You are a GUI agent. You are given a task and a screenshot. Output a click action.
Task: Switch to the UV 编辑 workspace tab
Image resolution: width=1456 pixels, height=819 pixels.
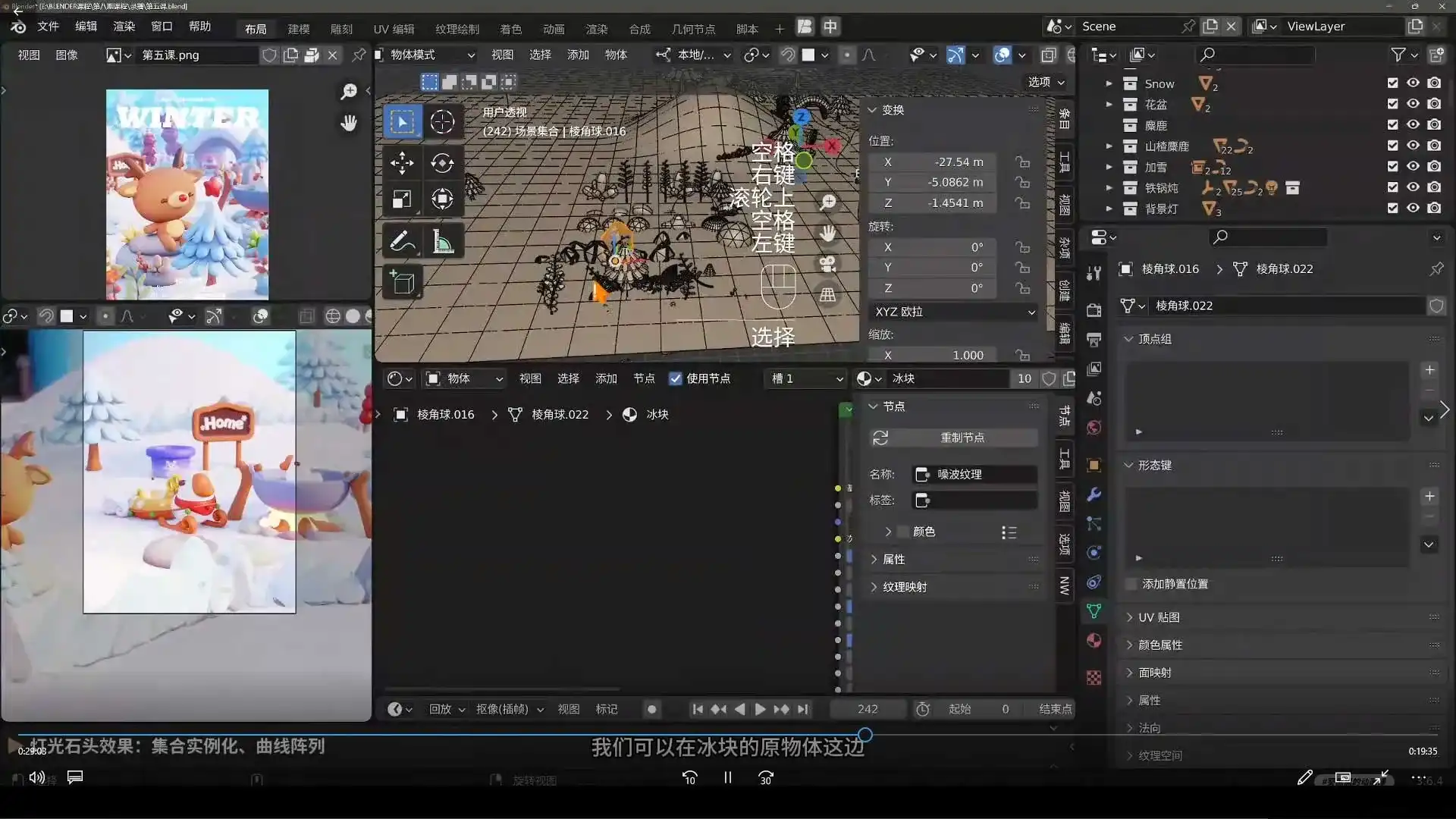tap(393, 28)
